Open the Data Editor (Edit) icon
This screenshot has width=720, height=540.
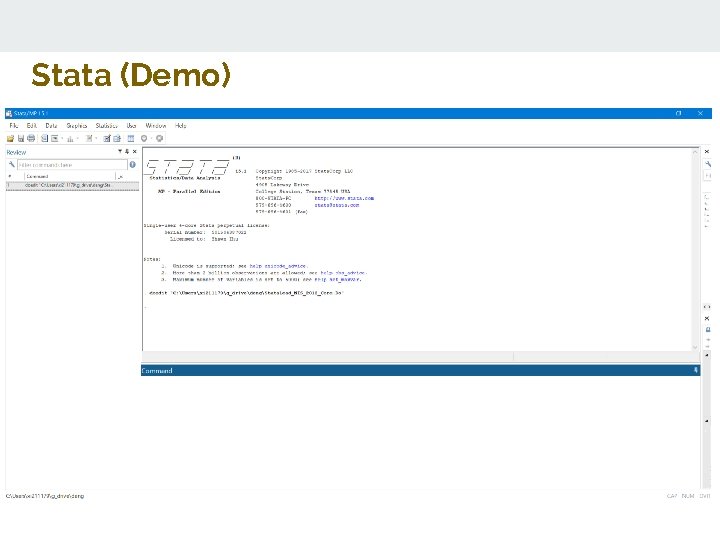click(x=107, y=138)
